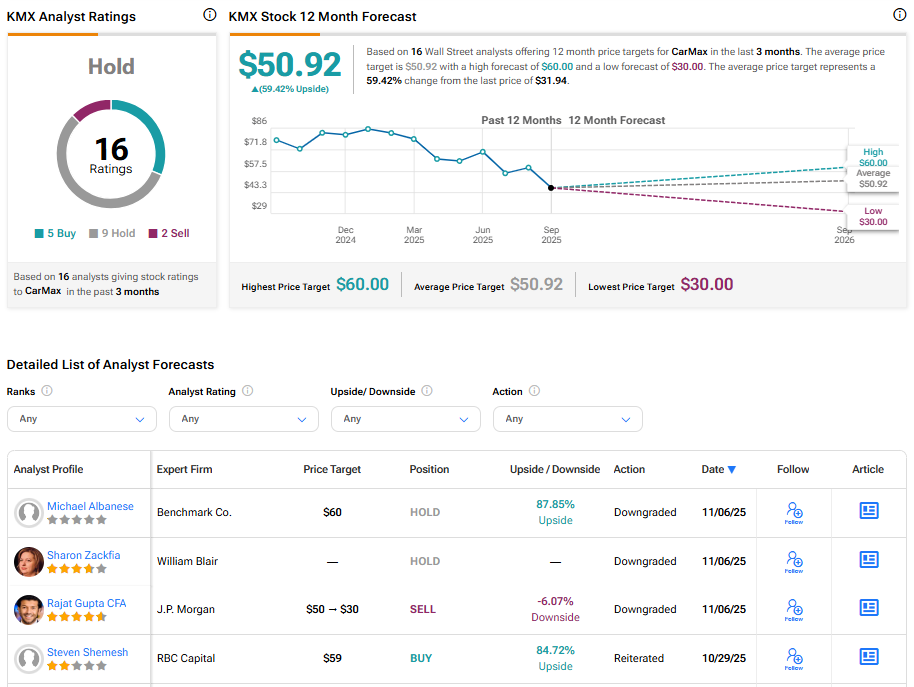
Task: Click info icon beside KMX Analyst Ratings
Action: click(x=209, y=15)
